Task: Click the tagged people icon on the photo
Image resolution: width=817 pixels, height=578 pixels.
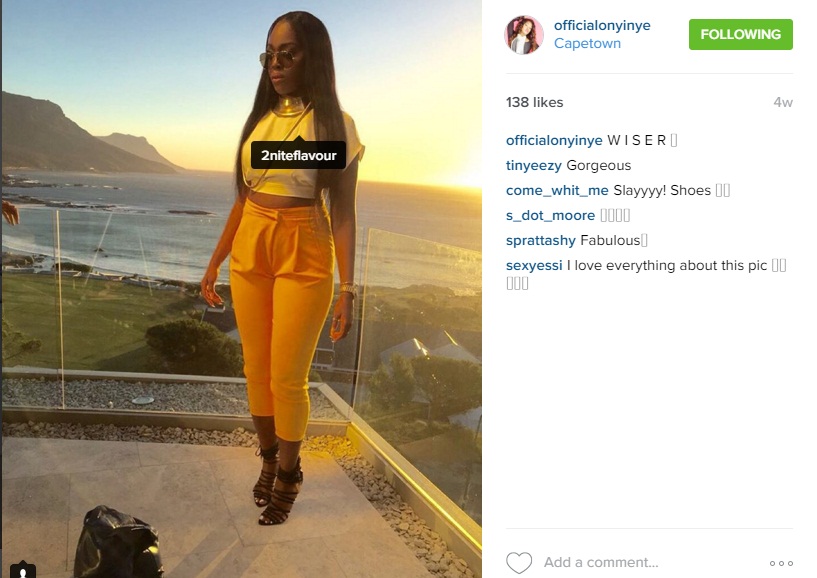Action: (x=23, y=571)
